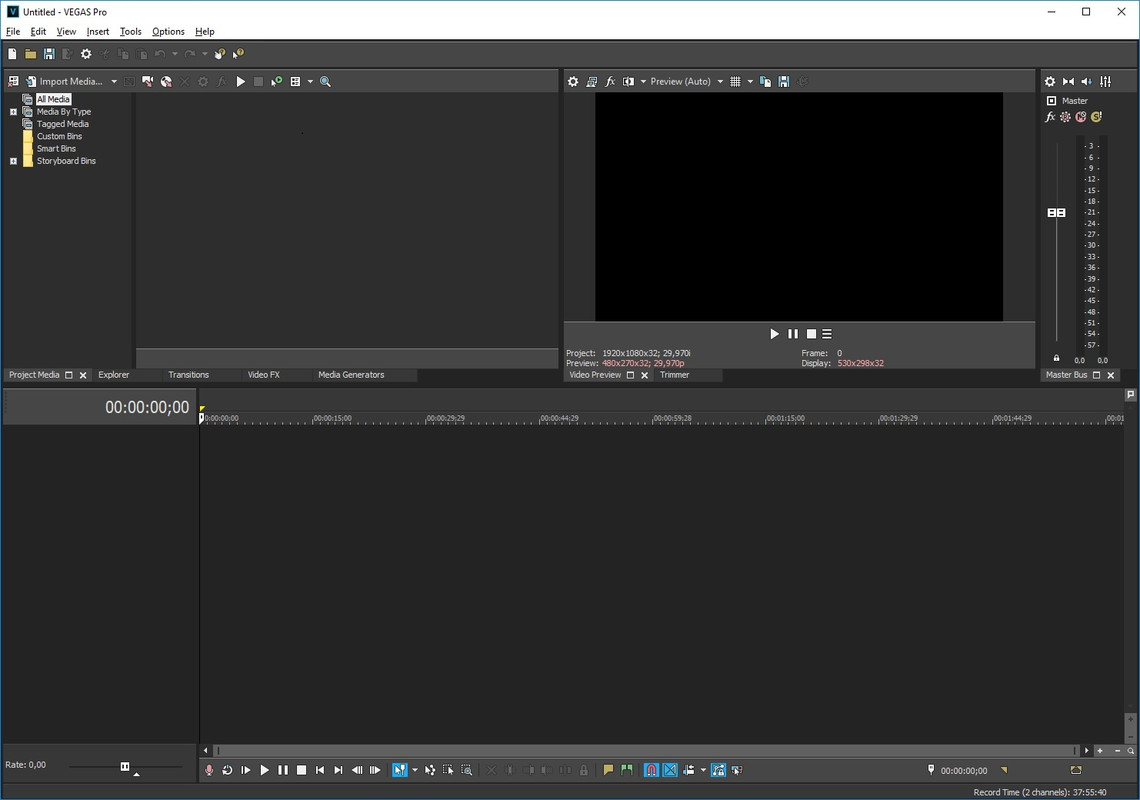Open the Mixing Console from the Master Bus

(x=1105, y=81)
